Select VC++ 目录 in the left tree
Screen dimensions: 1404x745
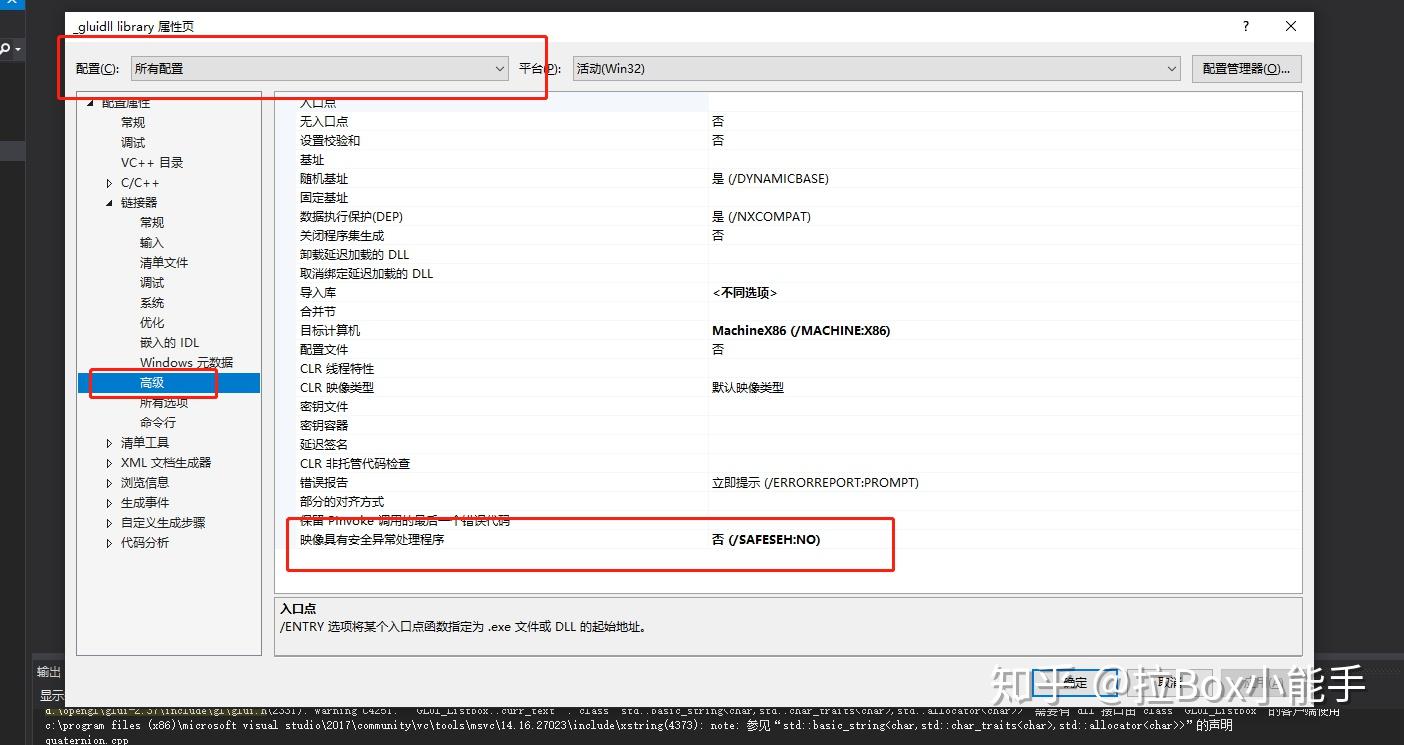(x=154, y=161)
